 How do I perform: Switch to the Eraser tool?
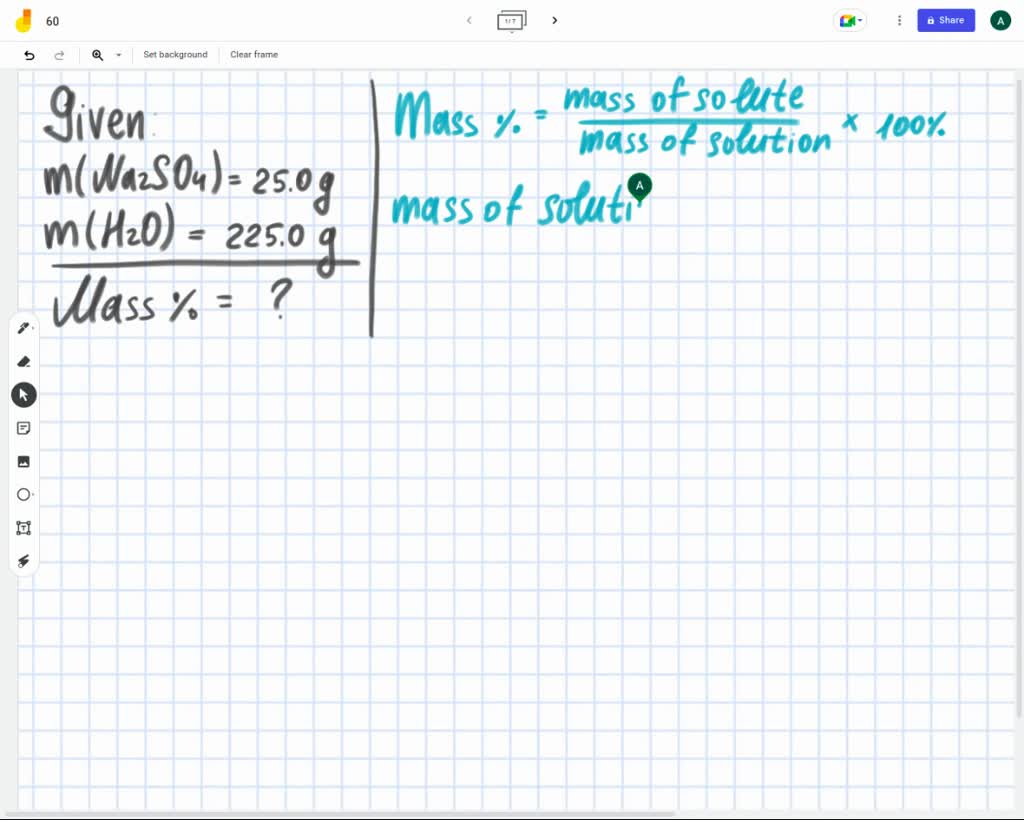pyautogui.click(x=23, y=361)
